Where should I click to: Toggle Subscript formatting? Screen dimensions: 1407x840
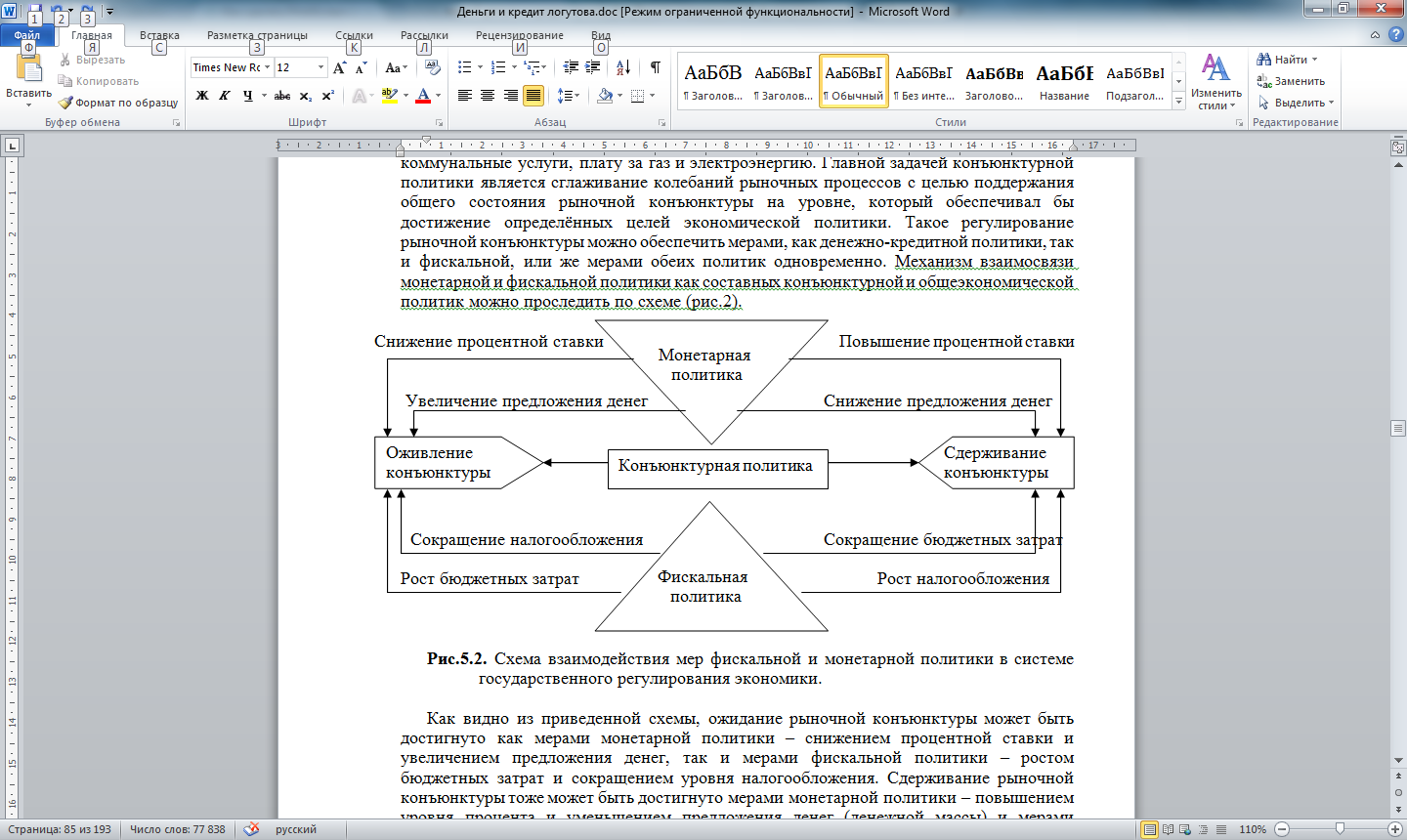[306, 96]
